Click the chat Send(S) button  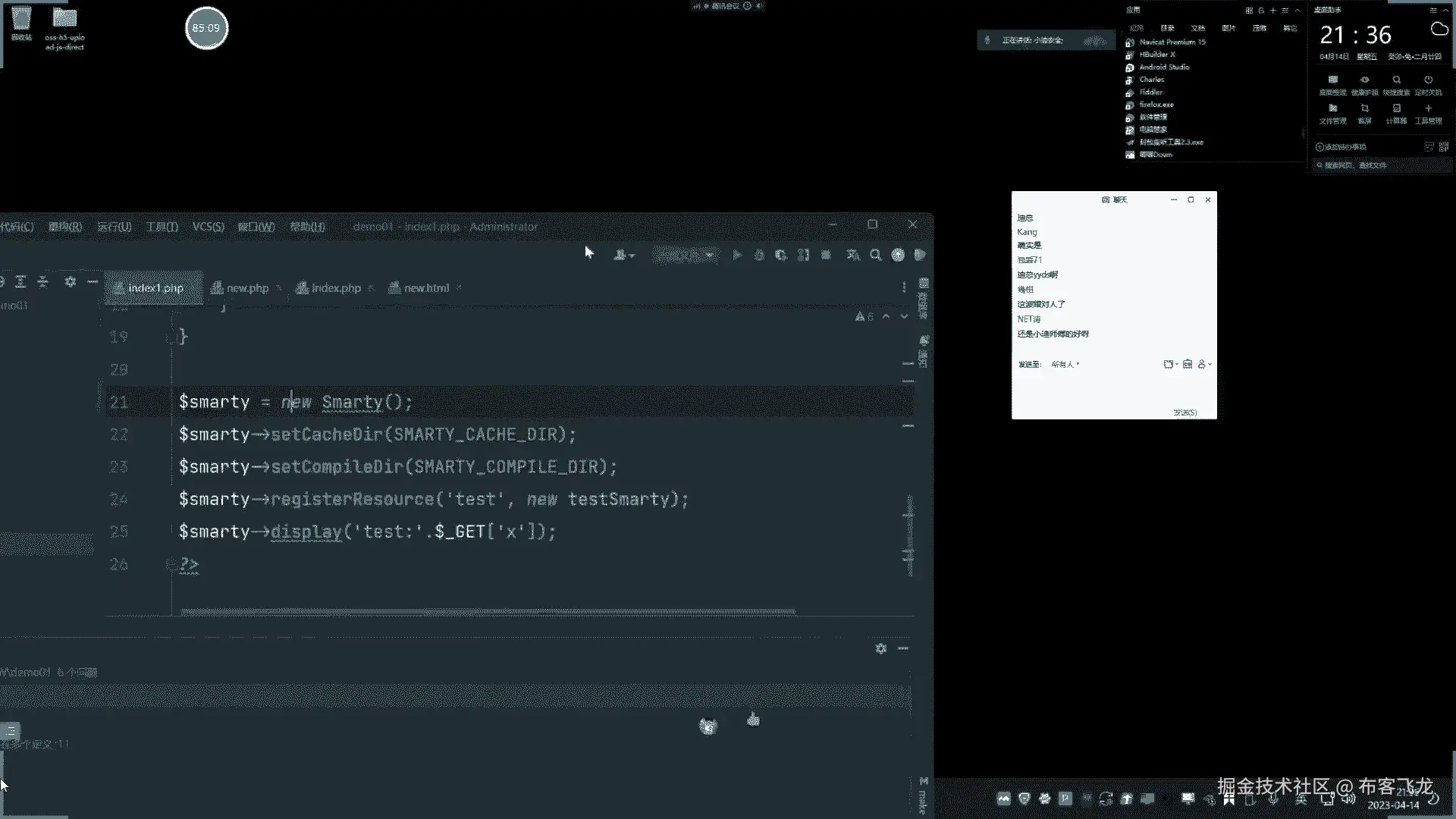[x=1185, y=413]
